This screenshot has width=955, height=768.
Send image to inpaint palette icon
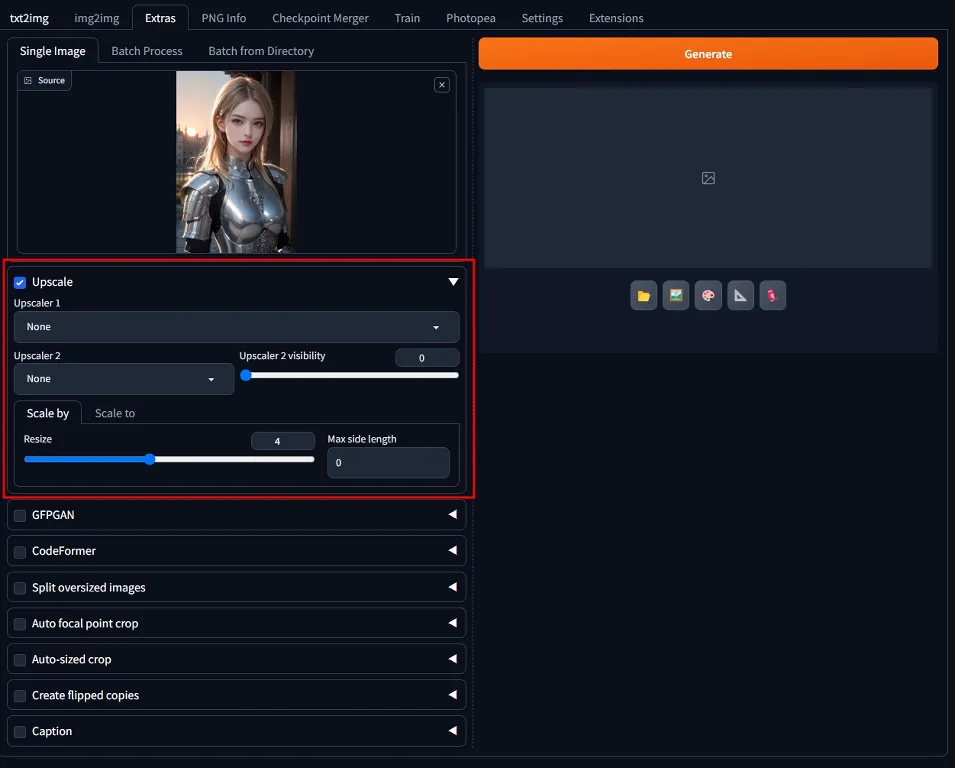coord(708,295)
